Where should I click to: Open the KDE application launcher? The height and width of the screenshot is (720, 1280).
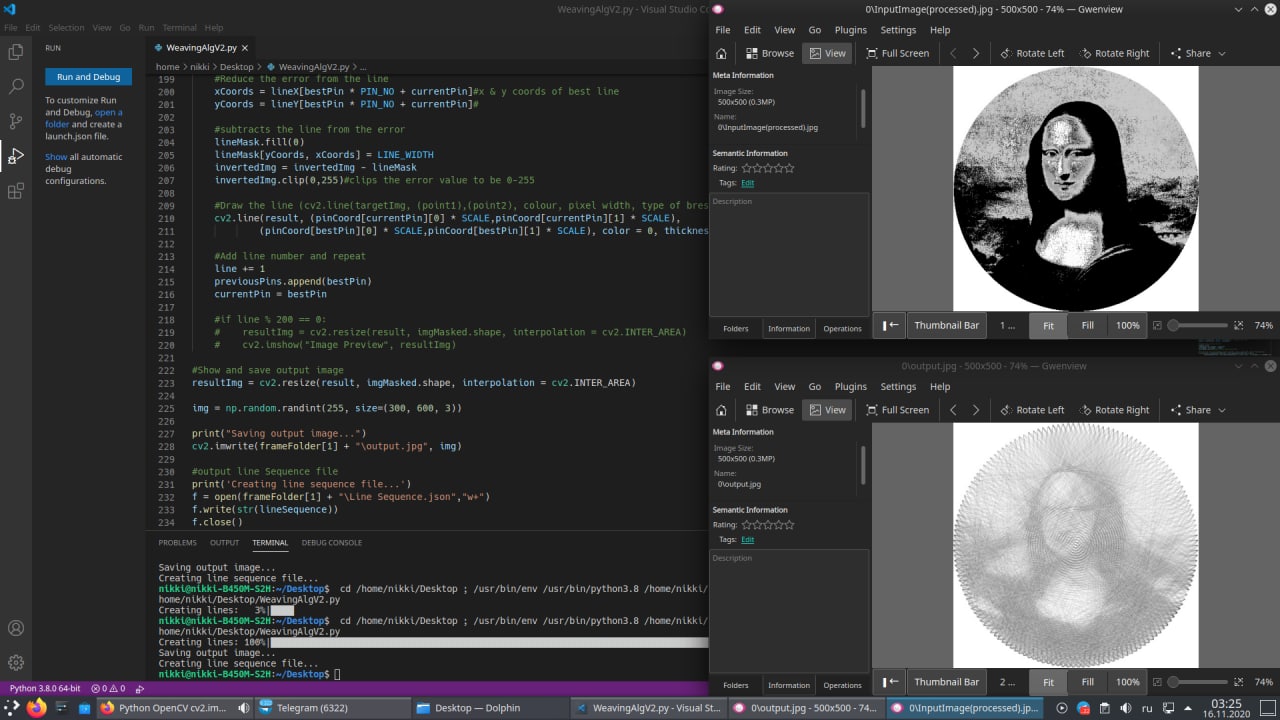point(11,708)
